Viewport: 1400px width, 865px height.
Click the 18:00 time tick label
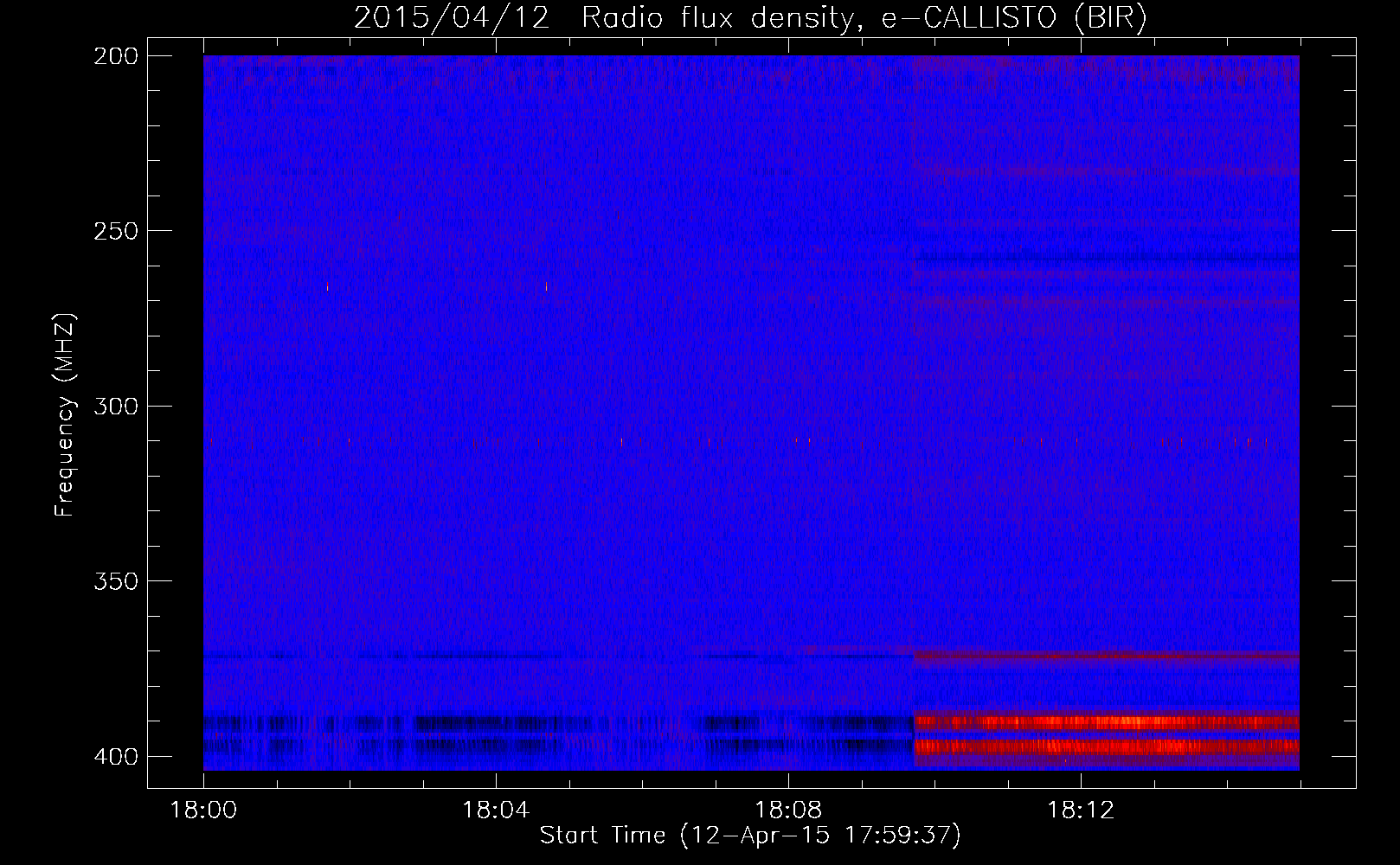click(203, 811)
